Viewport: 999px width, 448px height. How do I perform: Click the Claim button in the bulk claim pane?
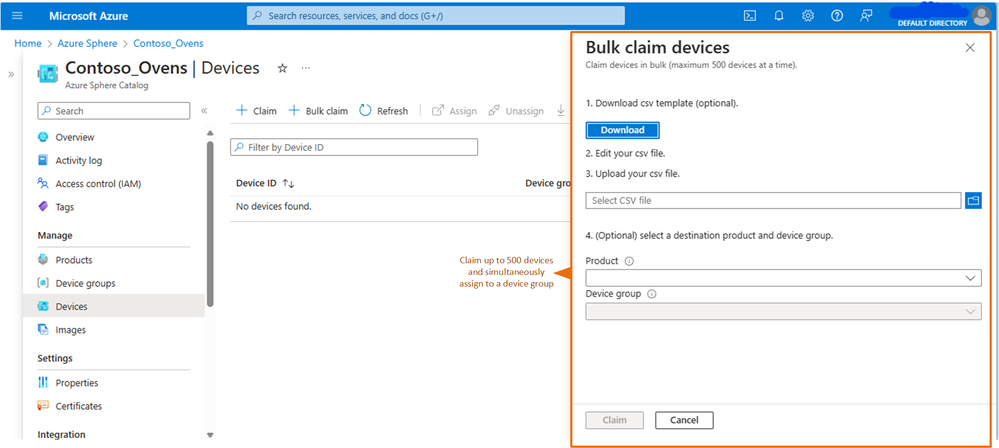[614, 420]
